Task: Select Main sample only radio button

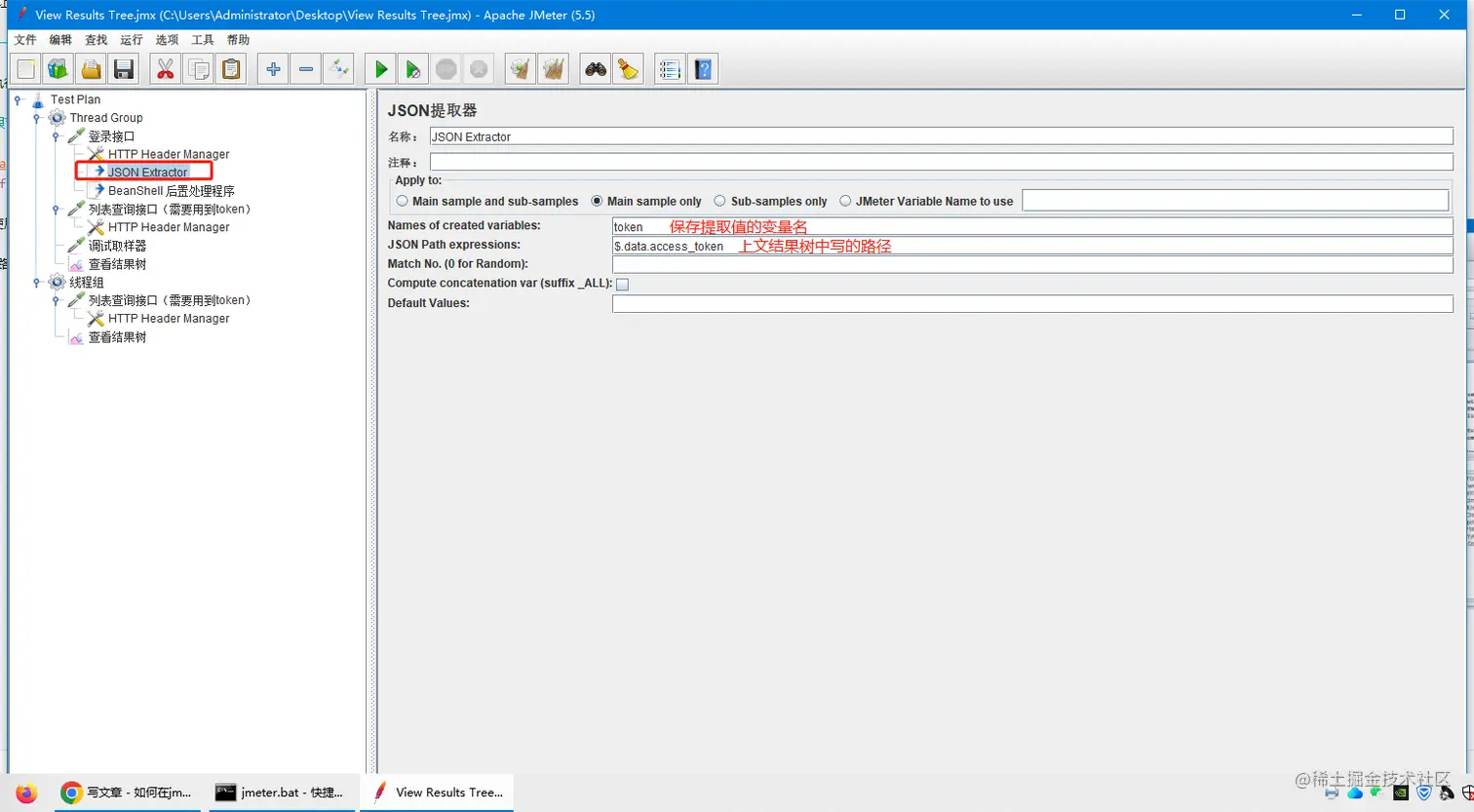Action: click(x=597, y=201)
